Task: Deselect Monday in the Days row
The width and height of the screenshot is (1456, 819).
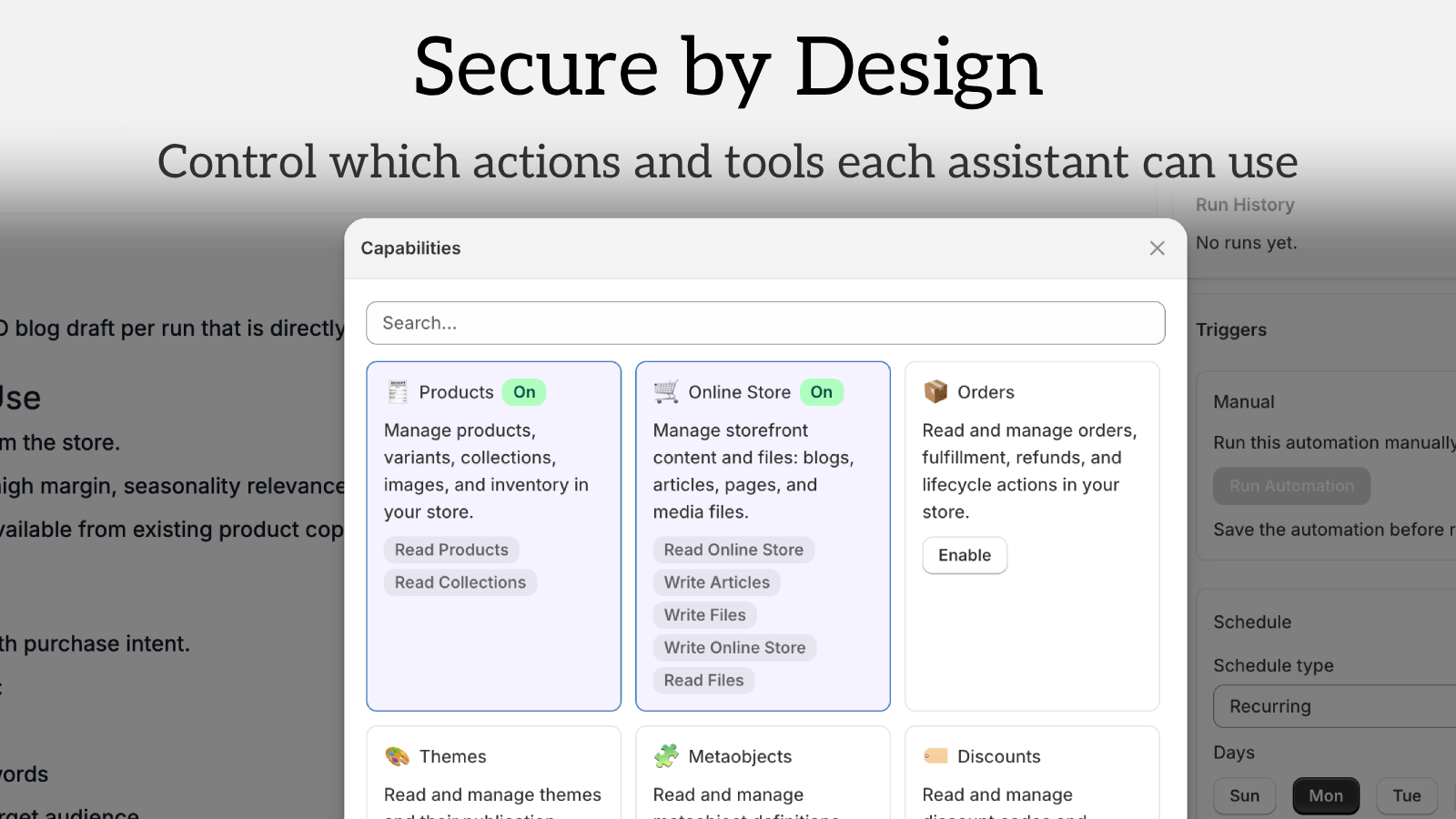Action: [1326, 795]
